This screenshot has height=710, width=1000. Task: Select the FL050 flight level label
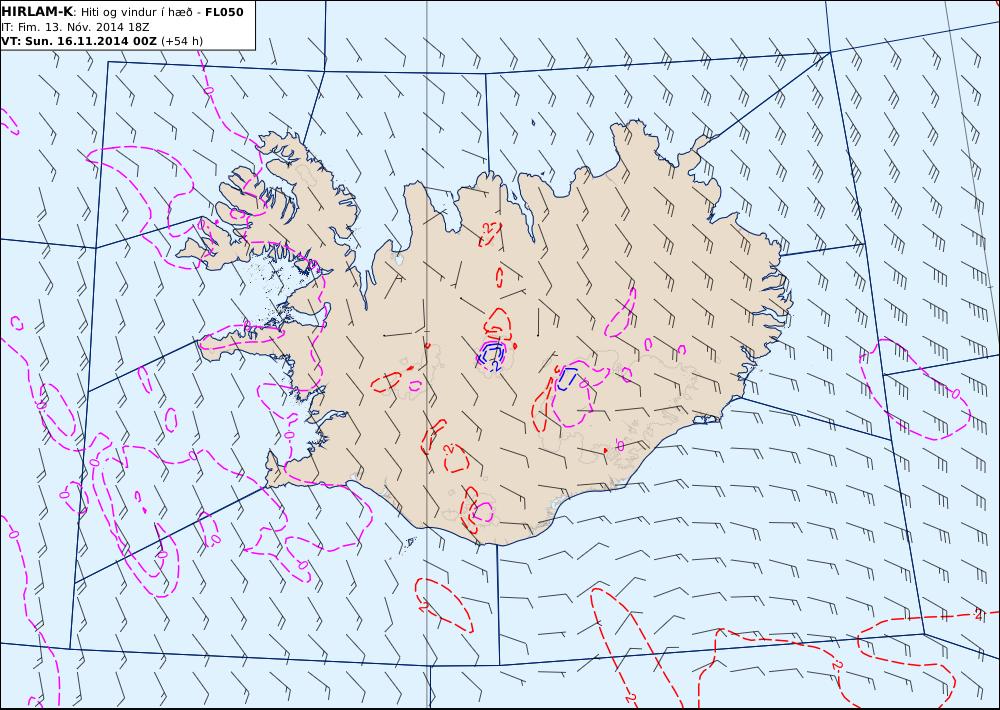pos(224,12)
